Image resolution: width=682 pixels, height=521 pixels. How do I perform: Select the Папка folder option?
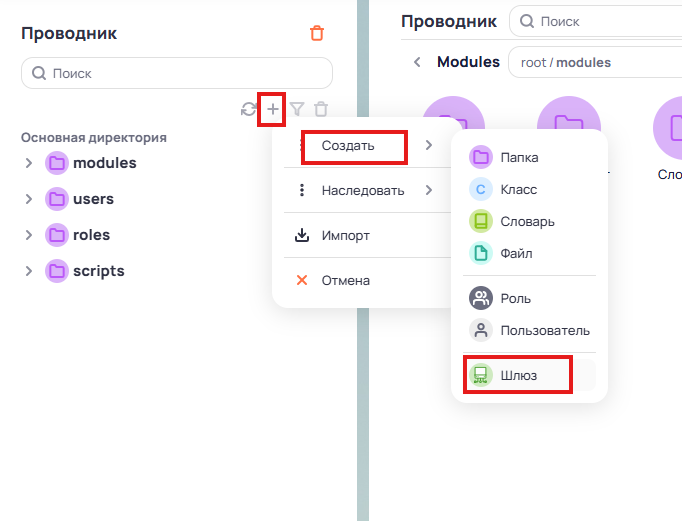[519, 157]
